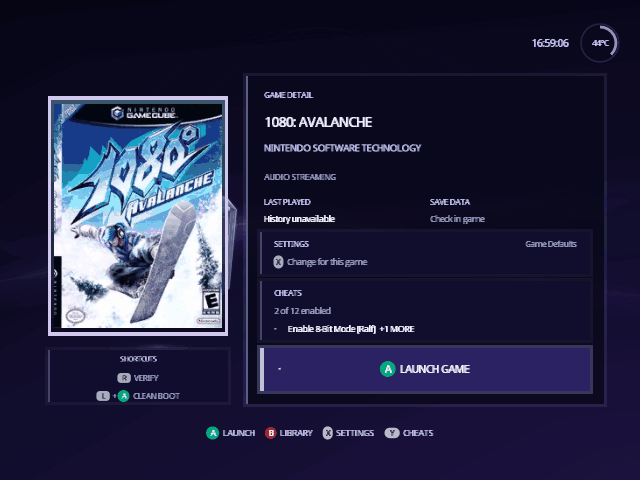Screen dimensions: 640x480
Task: Click the R button icon next to Verify
Action: (124, 378)
